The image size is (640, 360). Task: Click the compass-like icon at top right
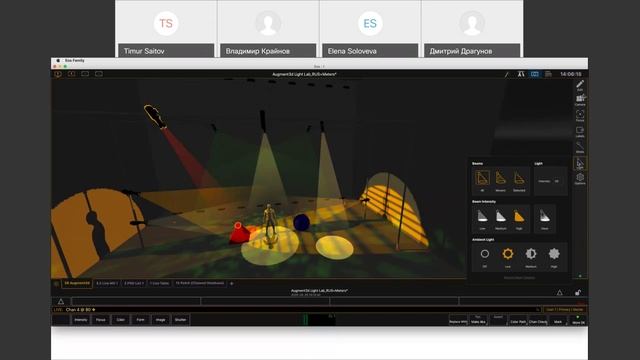point(521,74)
